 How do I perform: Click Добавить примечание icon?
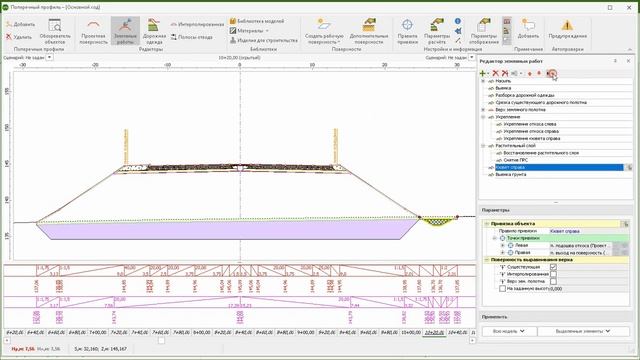pyautogui.click(x=528, y=25)
